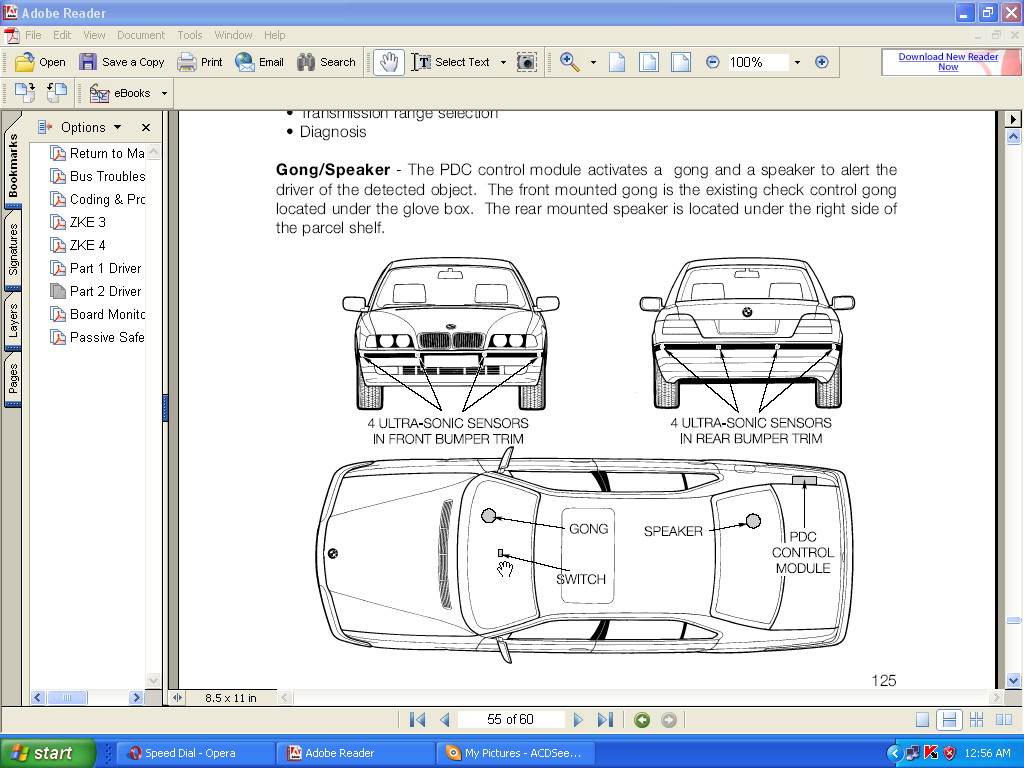Image resolution: width=1024 pixels, height=768 pixels.
Task: Choose the Snapshot camera tool
Action: point(526,62)
